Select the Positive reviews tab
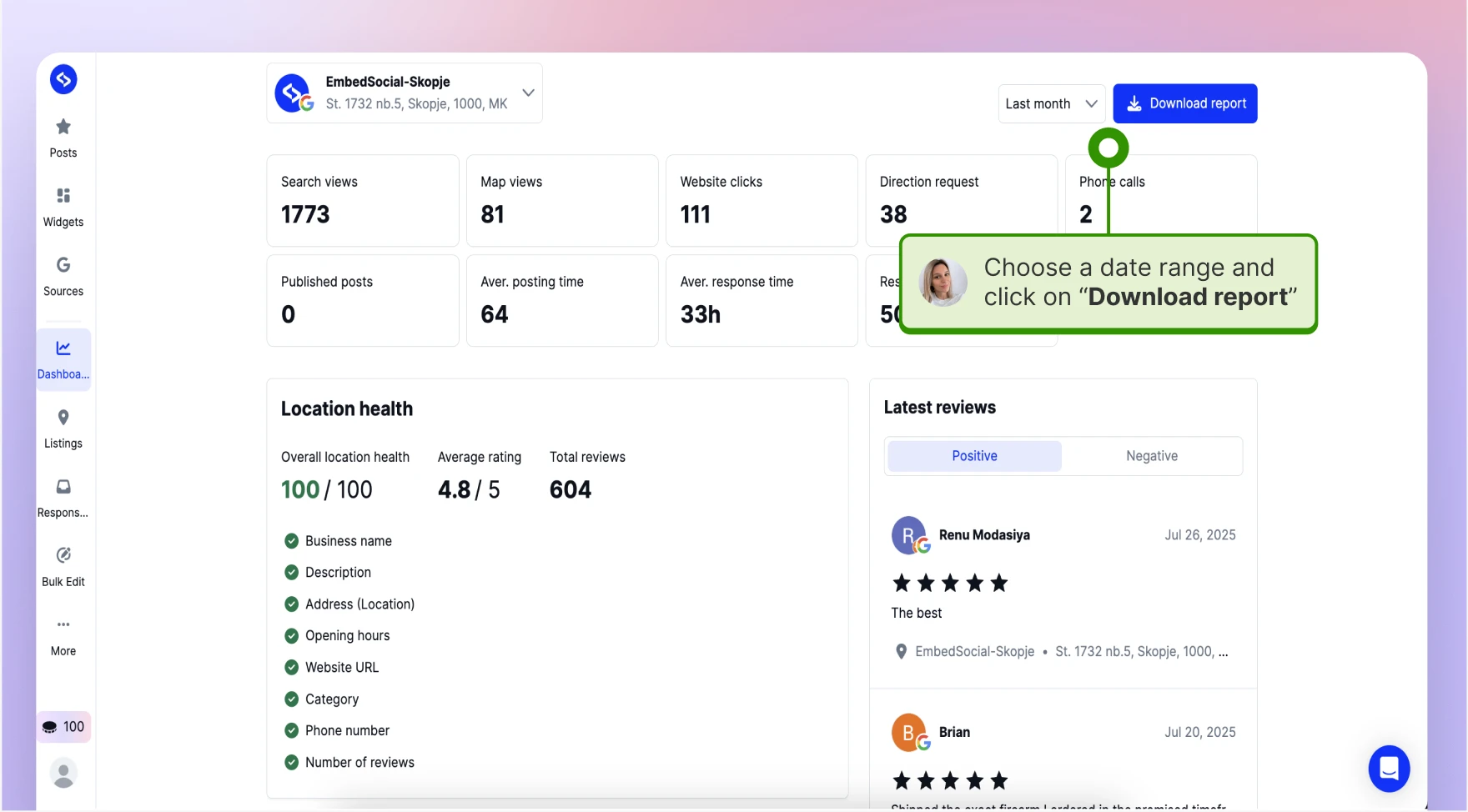Viewport: 1468px width, 812px height. click(x=974, y=456)
